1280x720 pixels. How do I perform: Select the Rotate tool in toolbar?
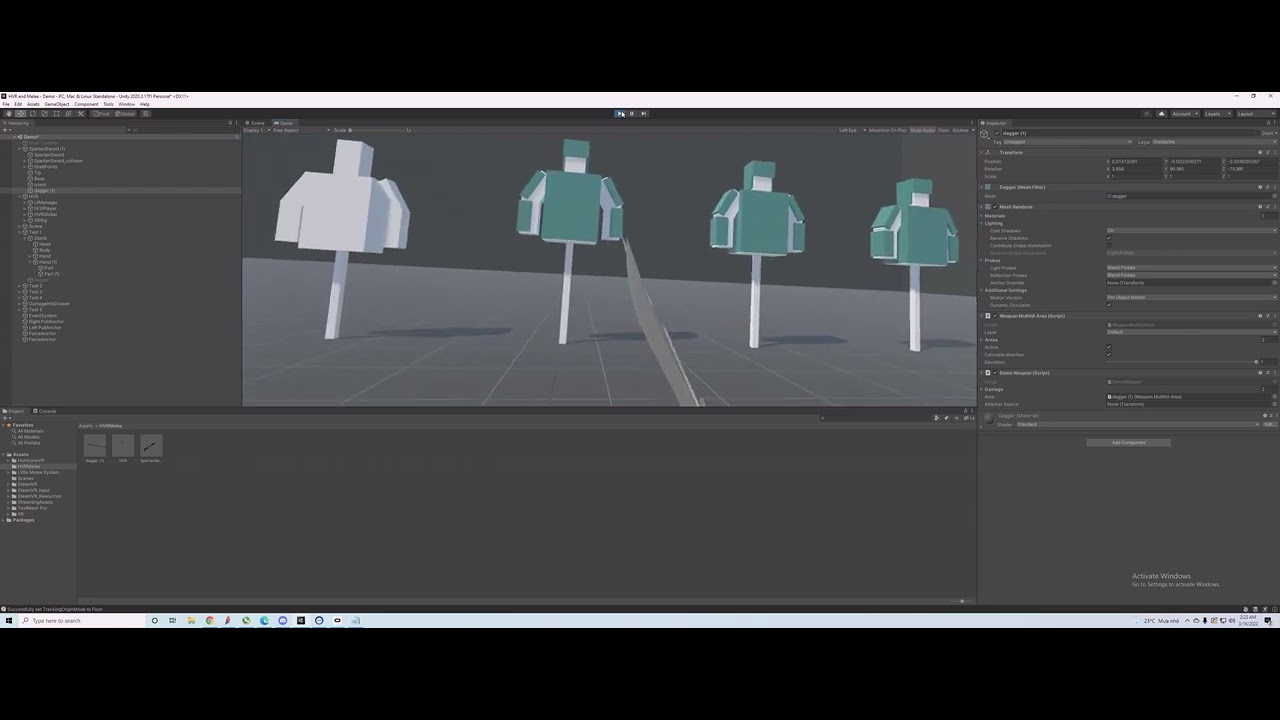click(x=32, y=113)
